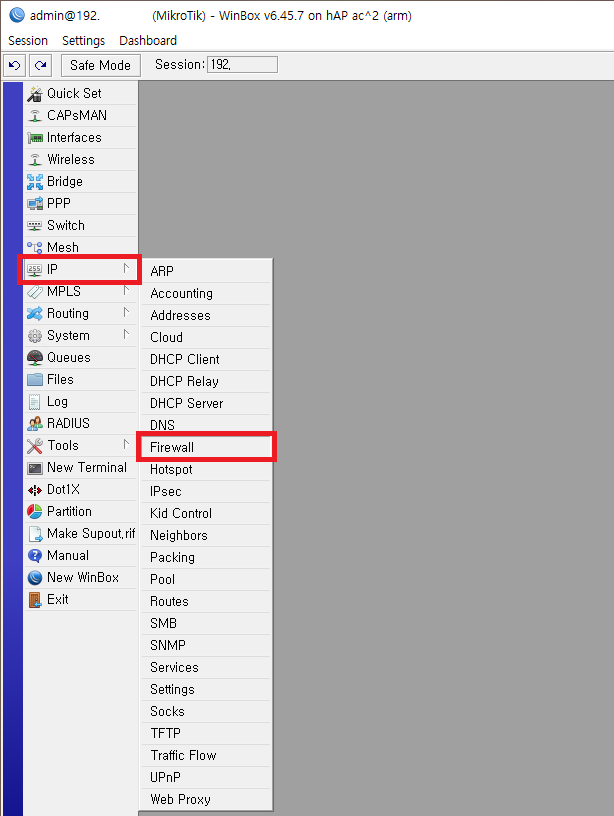614x816 pixels.
Task: Open Services from the IP submenu
Action: click(206, 667)
